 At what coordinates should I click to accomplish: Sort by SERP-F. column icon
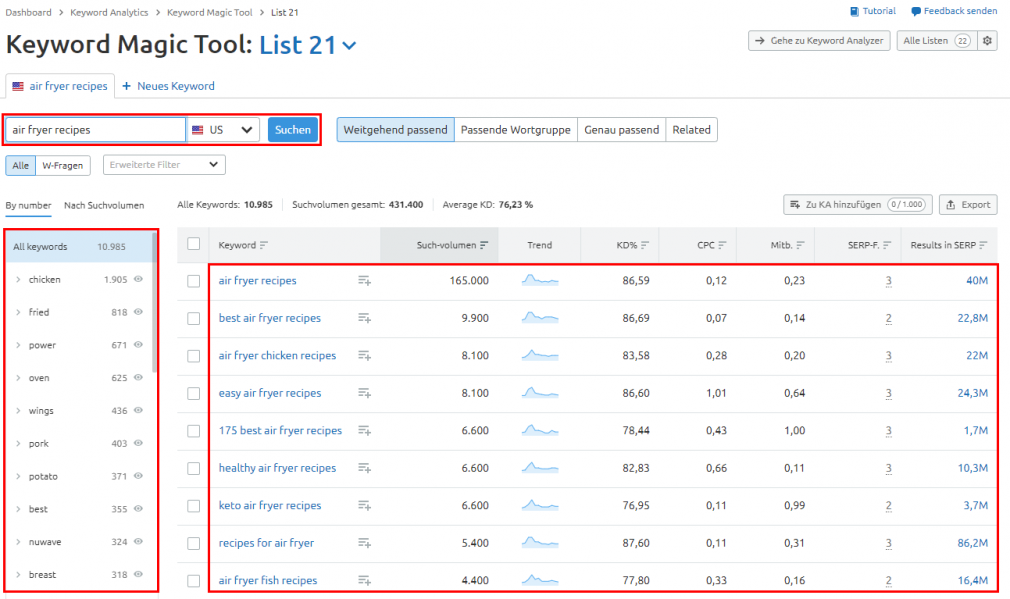pyautogui.click(x=887, y=245)
